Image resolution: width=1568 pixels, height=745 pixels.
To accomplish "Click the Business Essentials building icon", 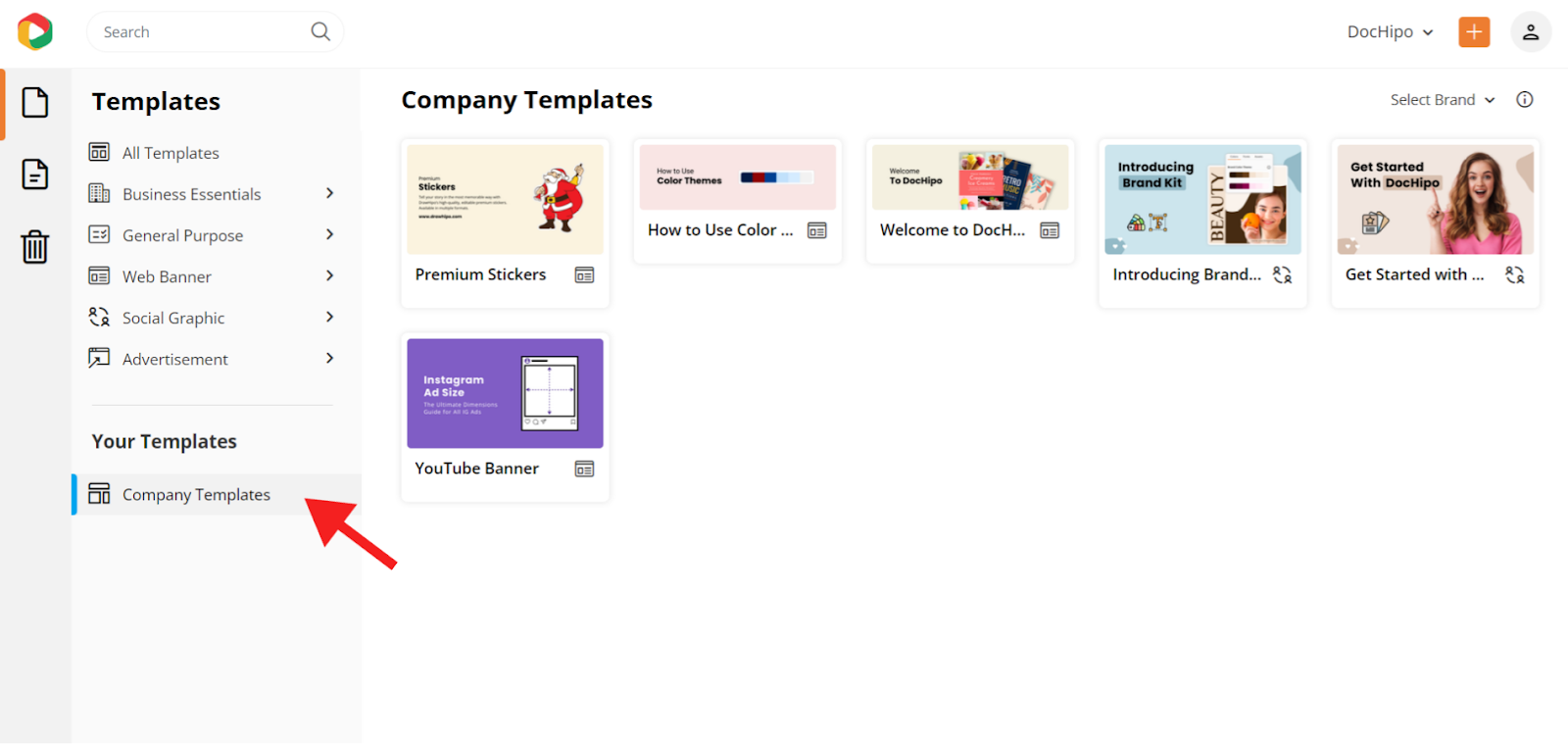I will pos(99,193).
